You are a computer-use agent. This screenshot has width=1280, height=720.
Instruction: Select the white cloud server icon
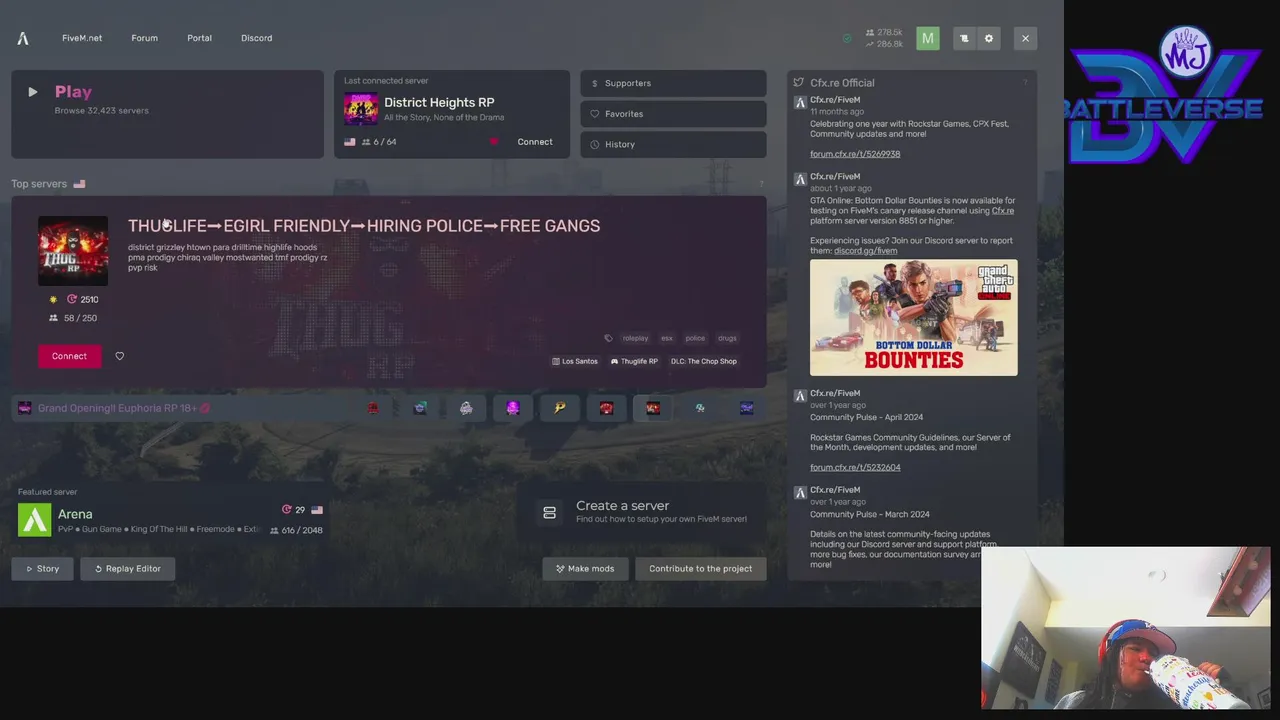tap(466, 408)
